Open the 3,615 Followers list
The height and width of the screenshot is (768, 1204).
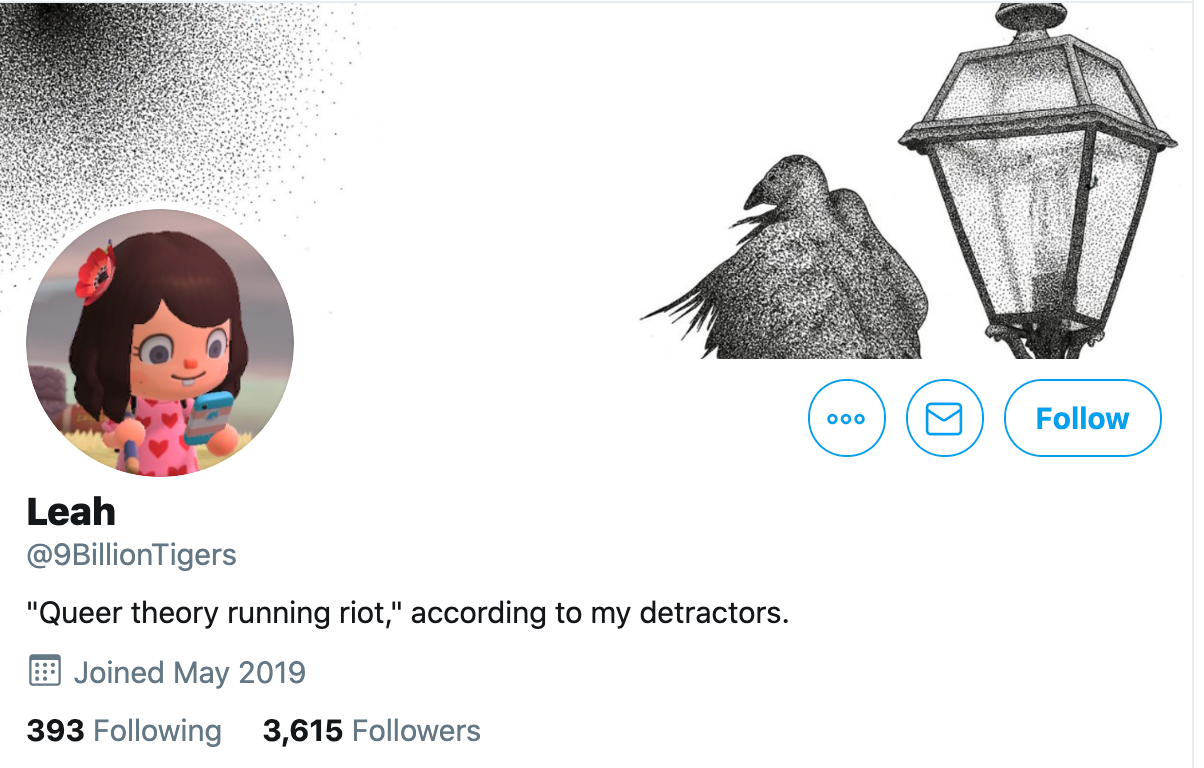coord(371,731)
